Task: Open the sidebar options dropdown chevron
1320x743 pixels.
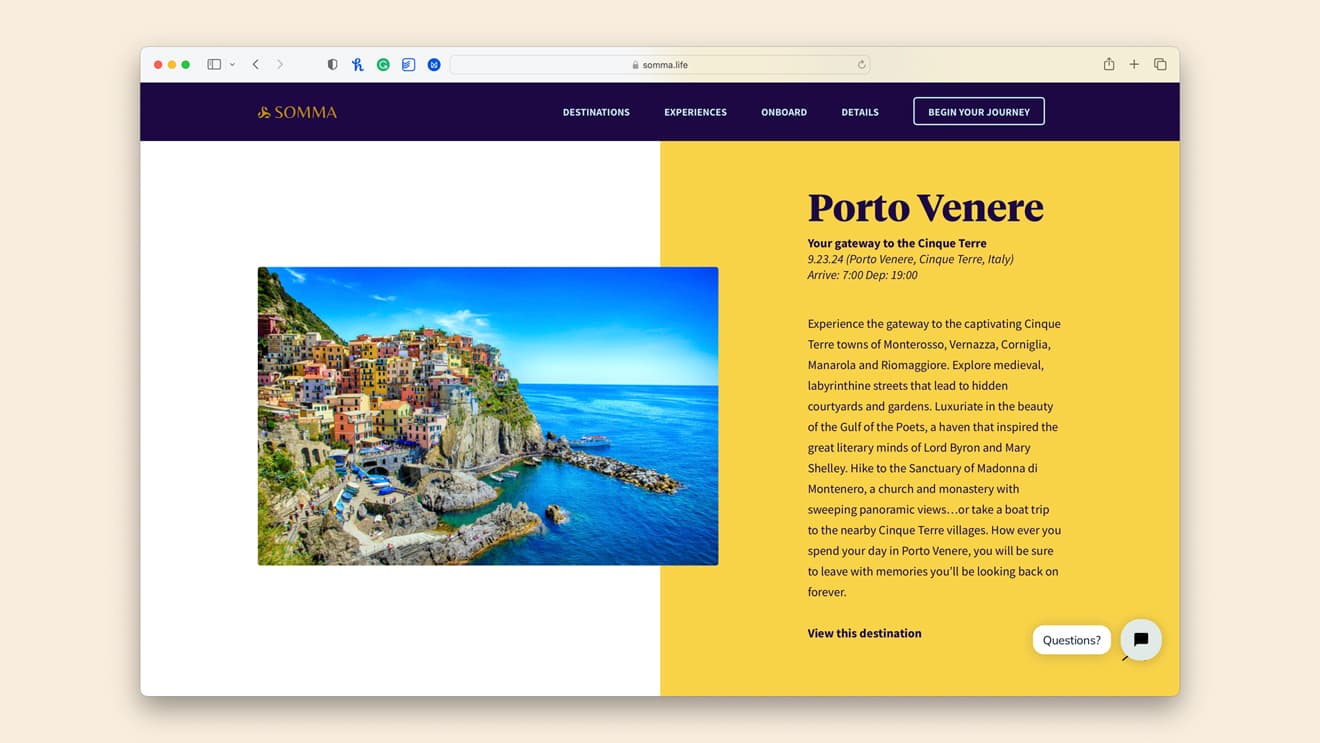Action: (x=232, y=64)
